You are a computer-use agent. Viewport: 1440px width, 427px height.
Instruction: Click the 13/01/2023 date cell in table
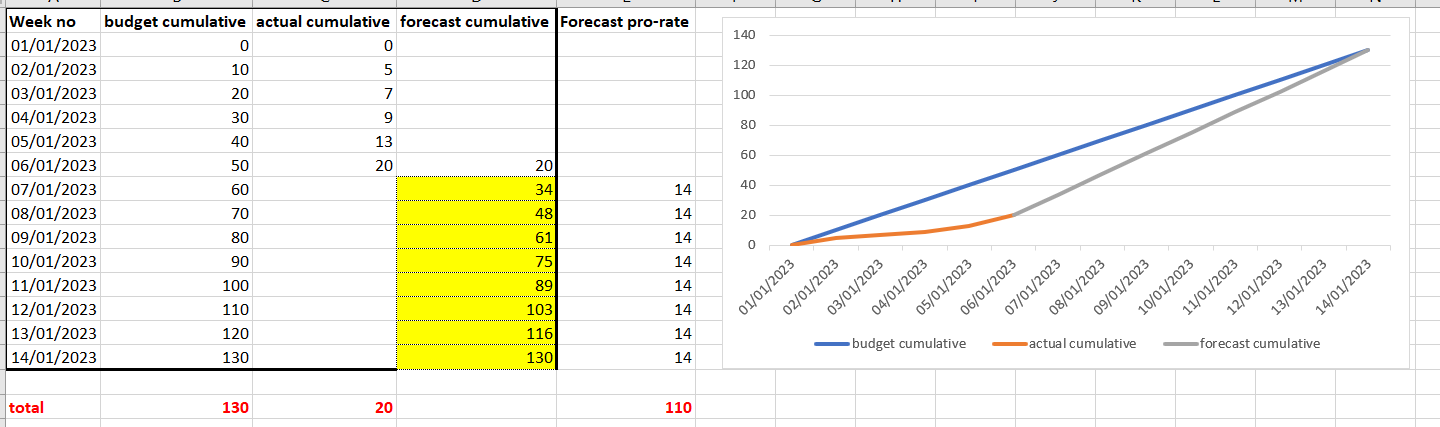(53, 333)
